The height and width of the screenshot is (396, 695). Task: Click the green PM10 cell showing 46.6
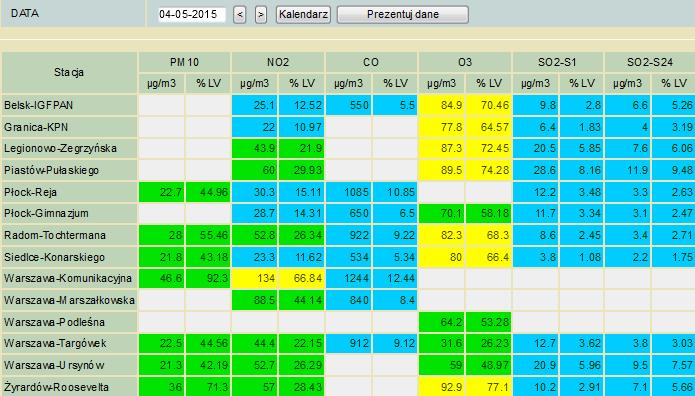[161, 278]
